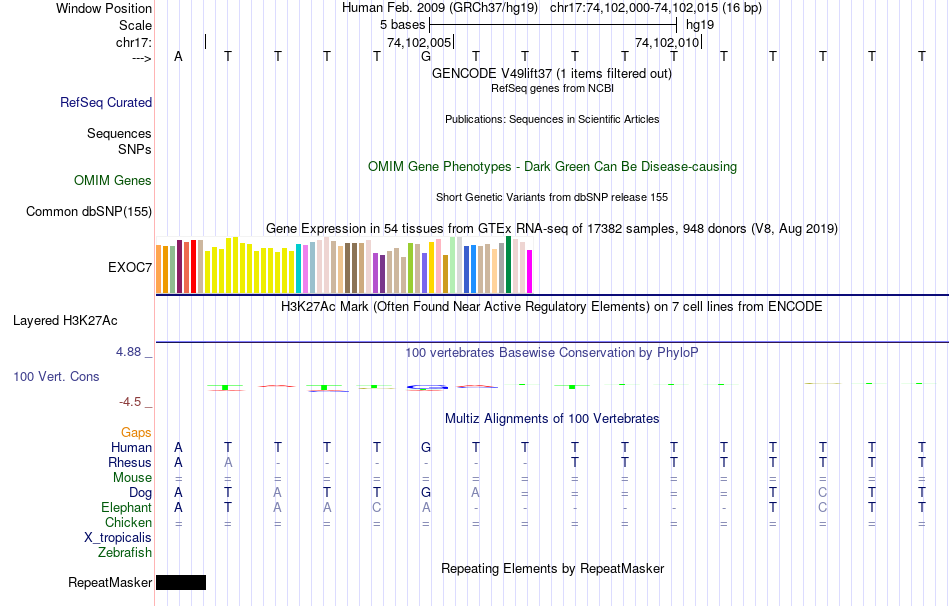Select the dark green bar in GTEx chart
Image resolution: width=950 pixels, height=606 pixels.
[508, 265]
